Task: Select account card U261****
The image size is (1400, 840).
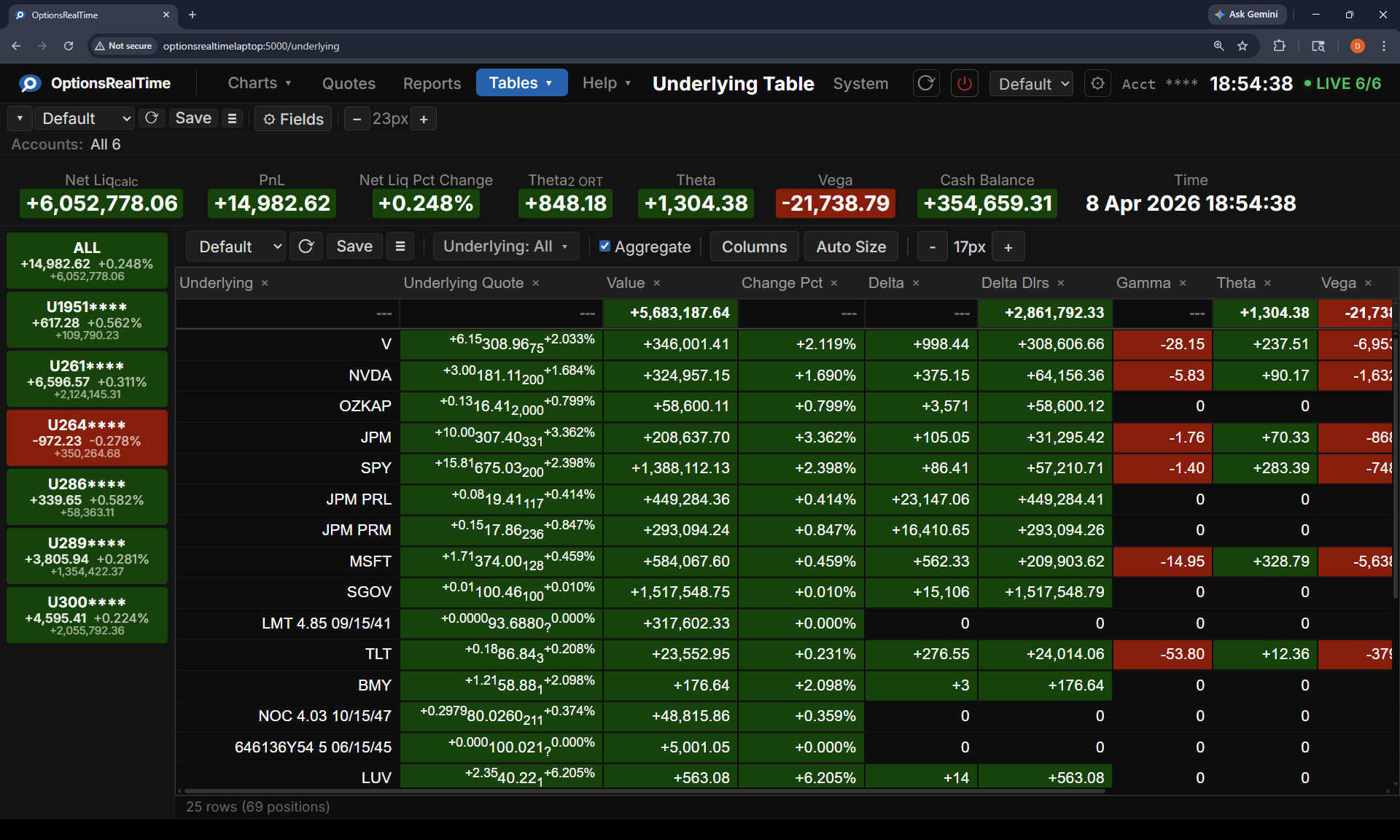Action: pos(87,379)
